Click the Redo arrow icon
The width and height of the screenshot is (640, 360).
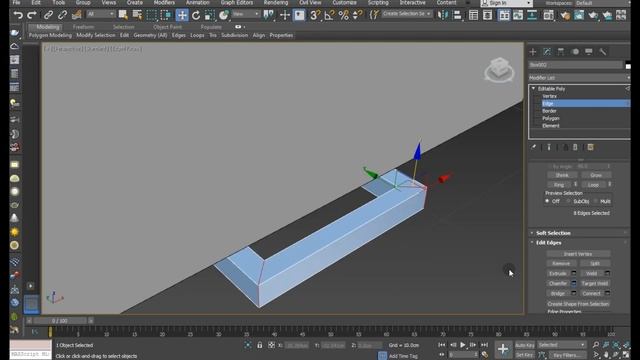pyautogui.click(x=32, y=15)
